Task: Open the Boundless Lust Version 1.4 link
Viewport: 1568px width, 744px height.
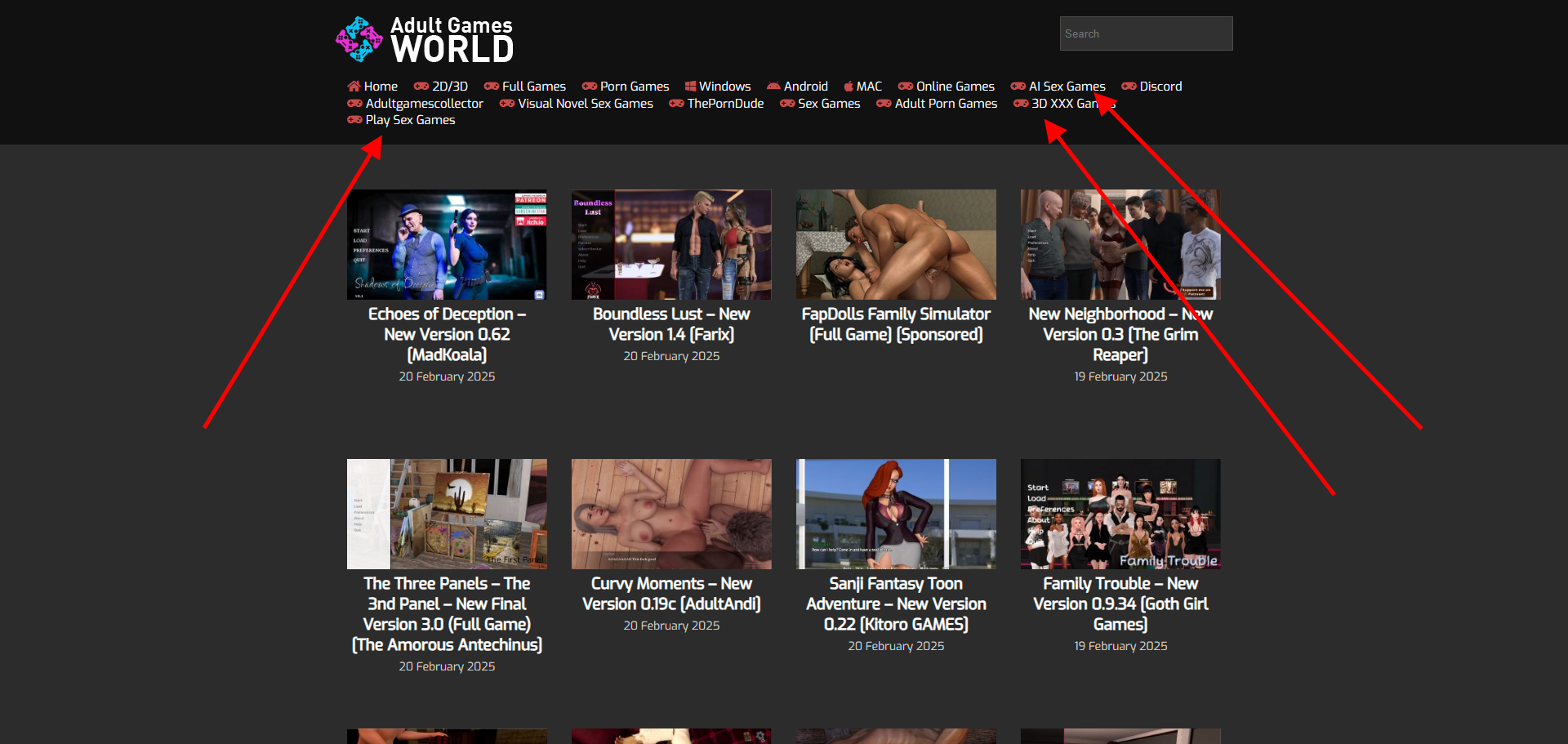Action: pos(671,324)
